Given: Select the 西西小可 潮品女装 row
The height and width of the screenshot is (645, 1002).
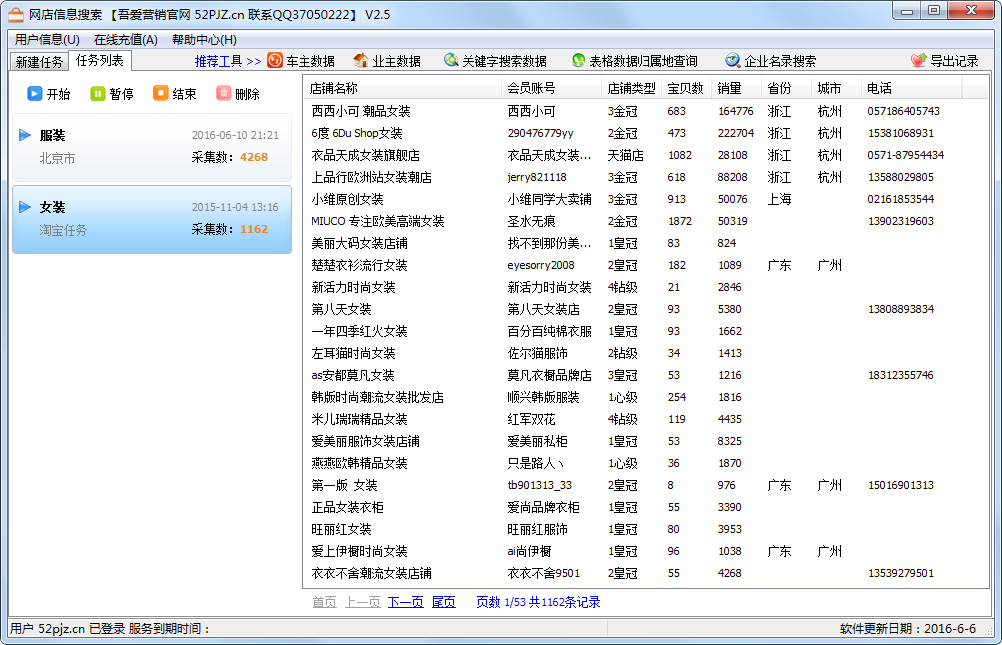Looking at the screenshot, I should (x=360, y=111).
